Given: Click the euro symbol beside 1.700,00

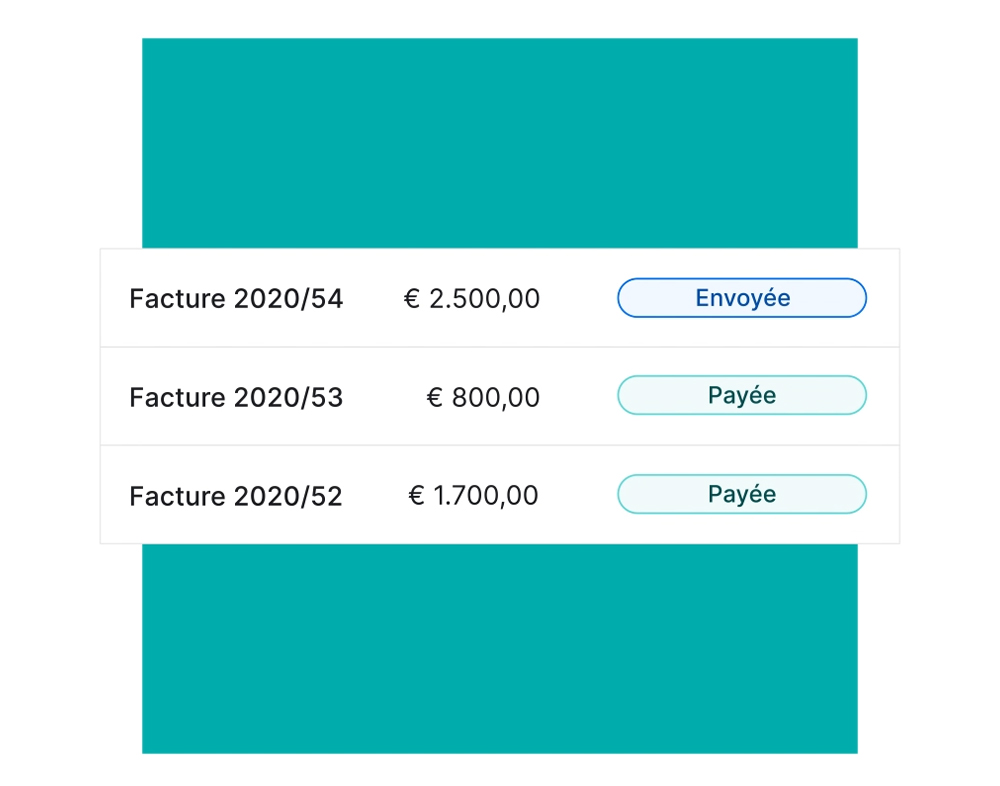Looking at the screenshot, I should pyautogui.click(x=417, y=496).
